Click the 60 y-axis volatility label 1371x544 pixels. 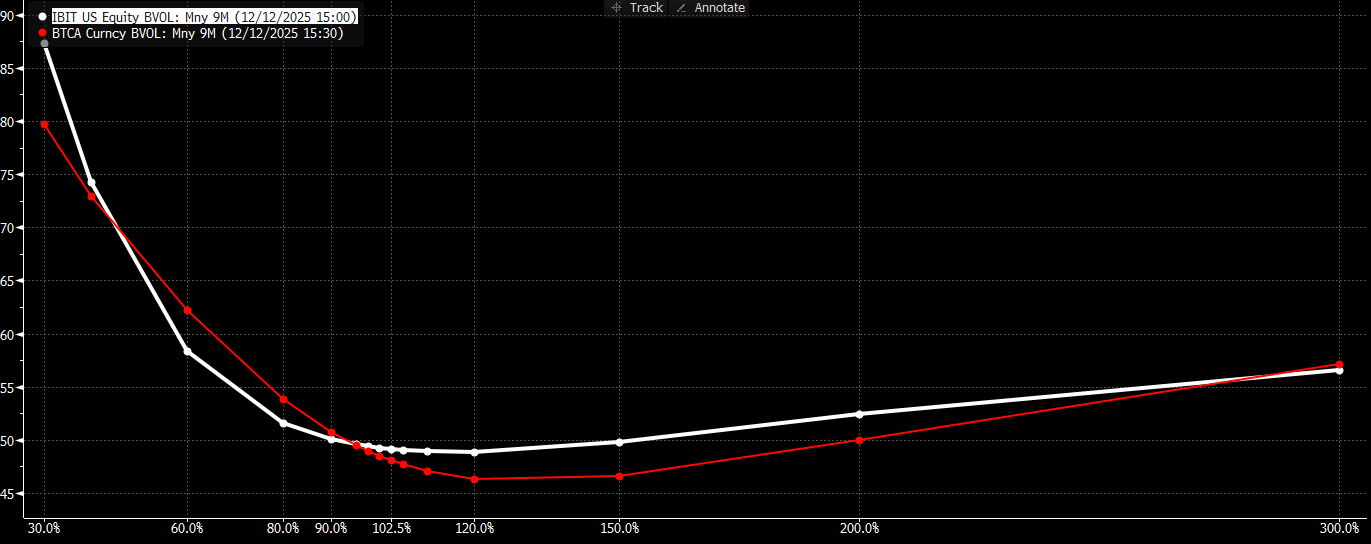(x=6, y=334)
